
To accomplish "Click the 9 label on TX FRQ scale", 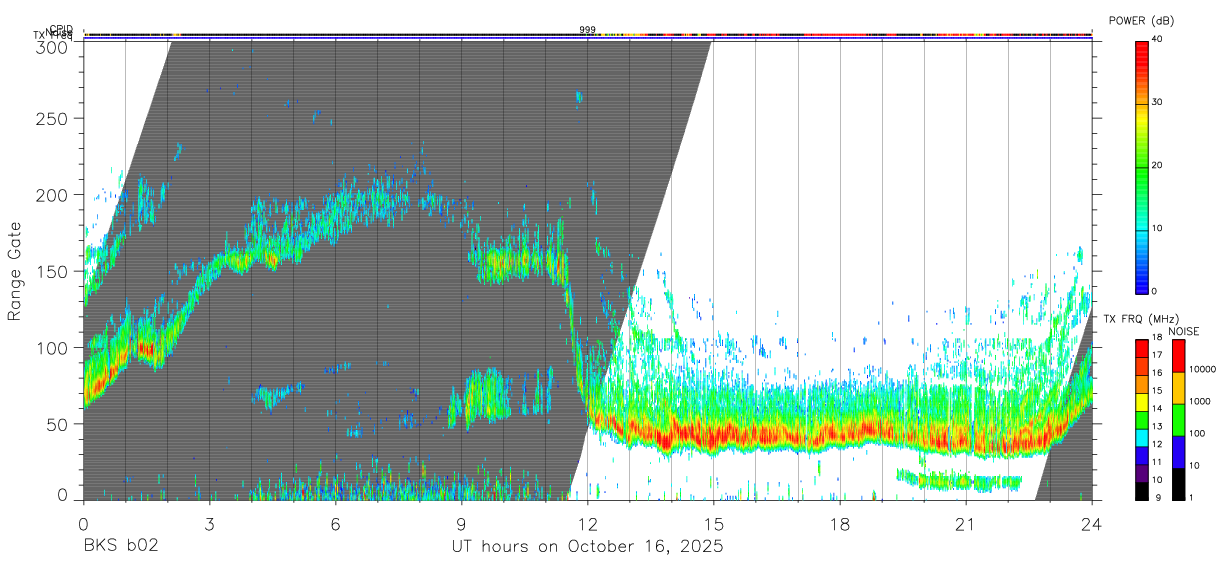I will tap(1156, 497).
